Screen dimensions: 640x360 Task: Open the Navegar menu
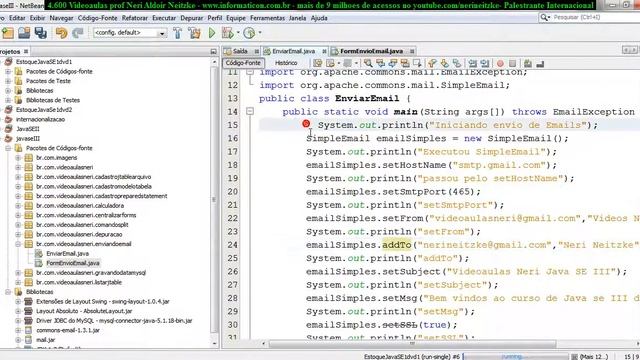point(61,18)
